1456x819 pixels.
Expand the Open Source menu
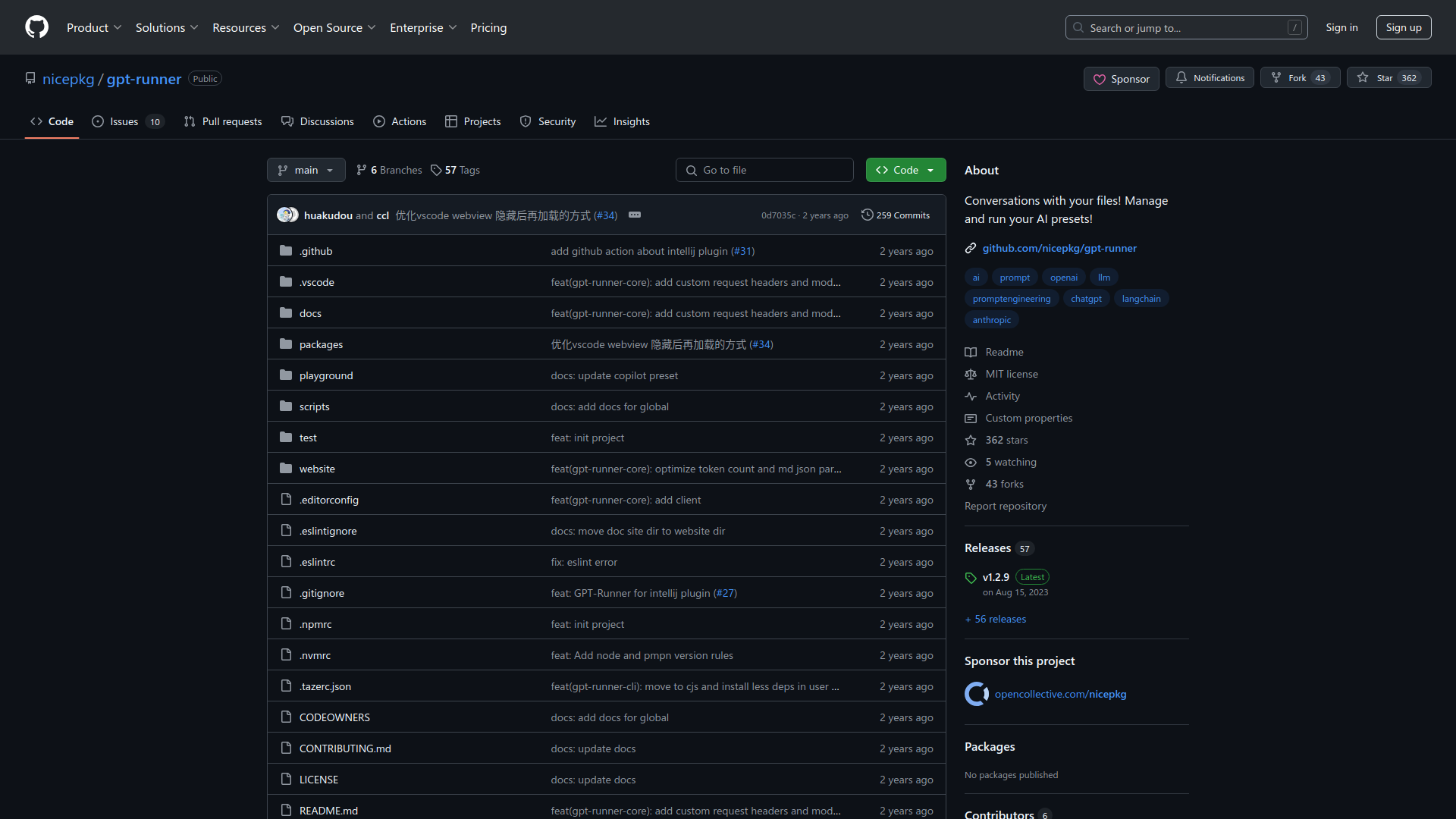click(x=334, y=27)
